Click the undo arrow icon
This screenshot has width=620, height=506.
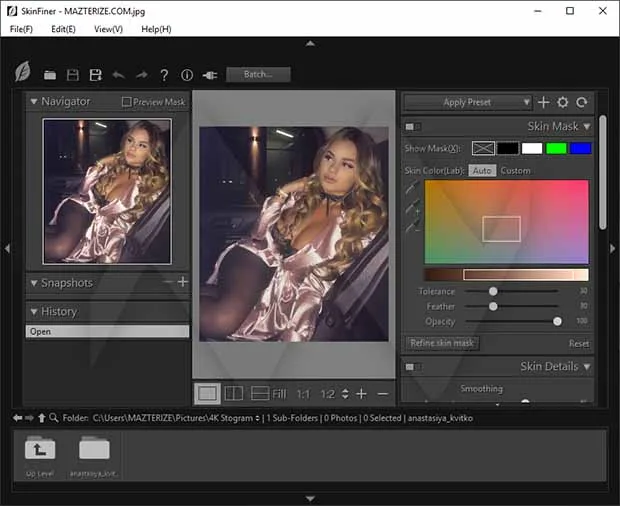(119, 75)
